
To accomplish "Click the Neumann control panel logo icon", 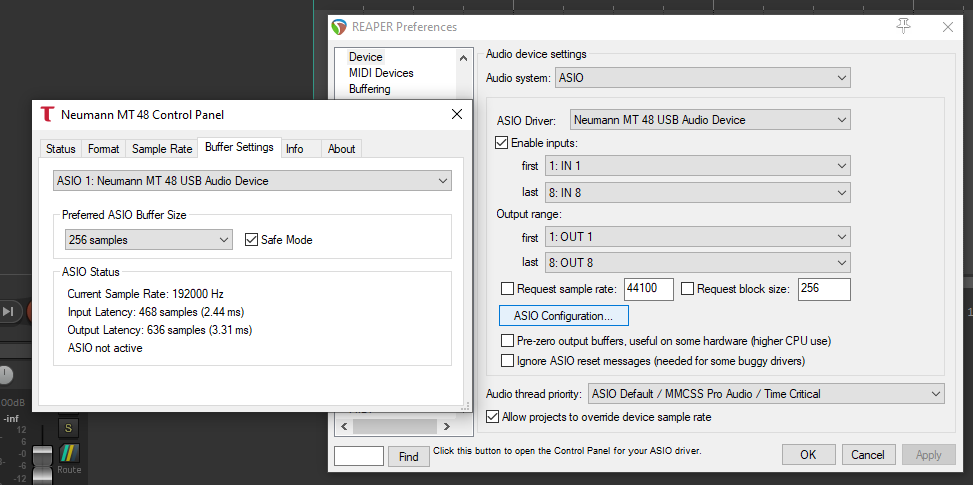I will (x=47, y=114).
